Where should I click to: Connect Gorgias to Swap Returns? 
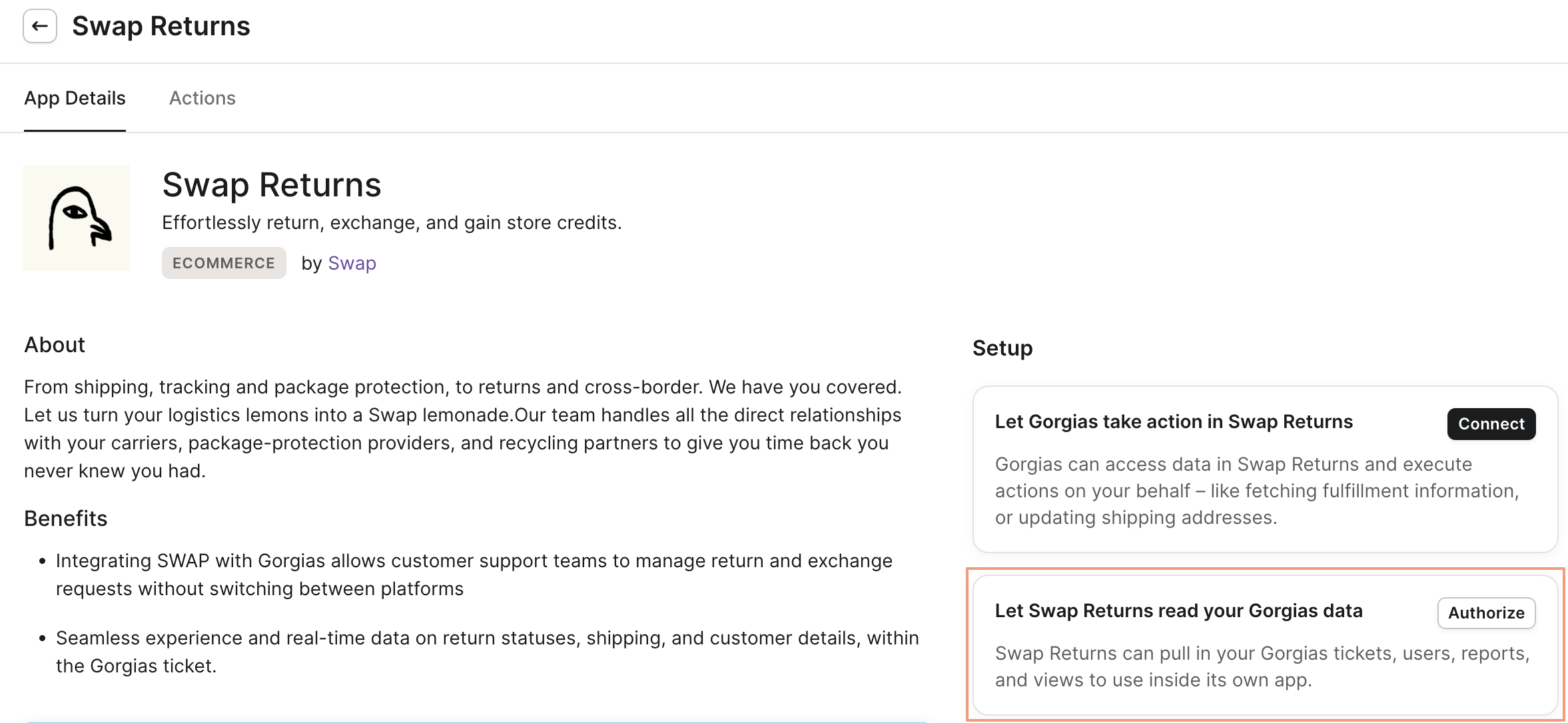click(1491, 424)
